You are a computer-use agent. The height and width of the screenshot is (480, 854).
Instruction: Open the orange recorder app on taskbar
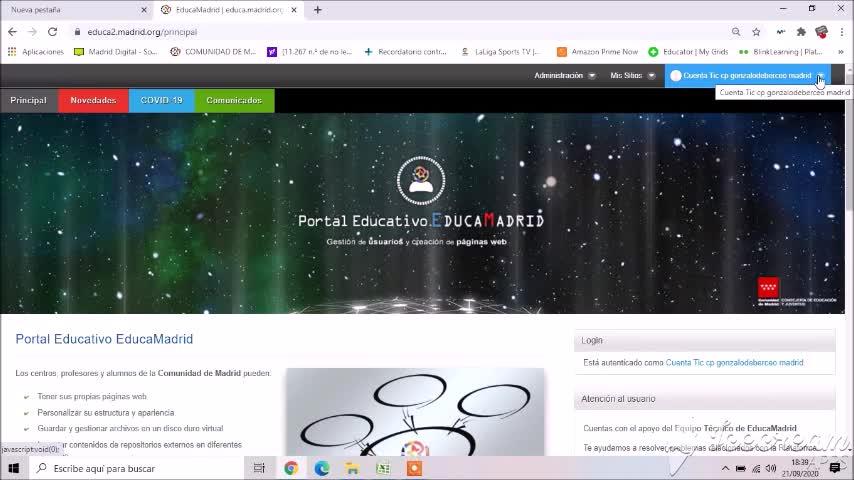point(414,468)
